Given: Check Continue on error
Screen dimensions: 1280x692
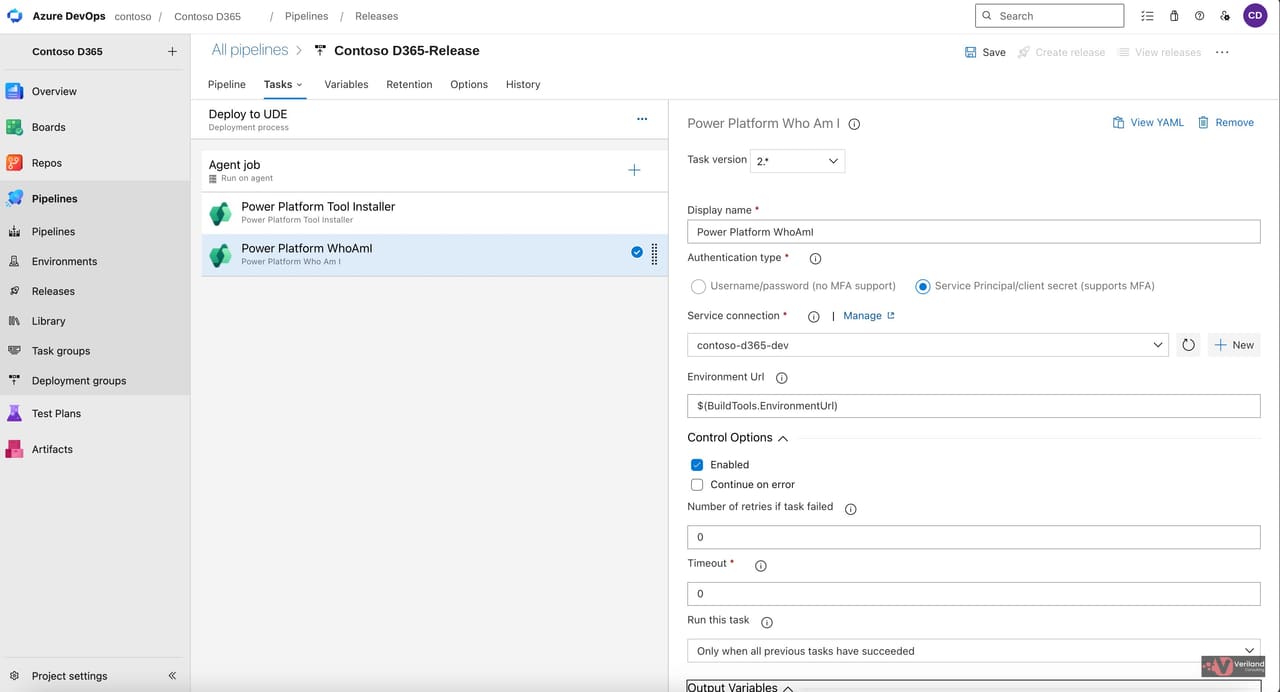Looking at the screenshot, I should click(x=697, y=485).
